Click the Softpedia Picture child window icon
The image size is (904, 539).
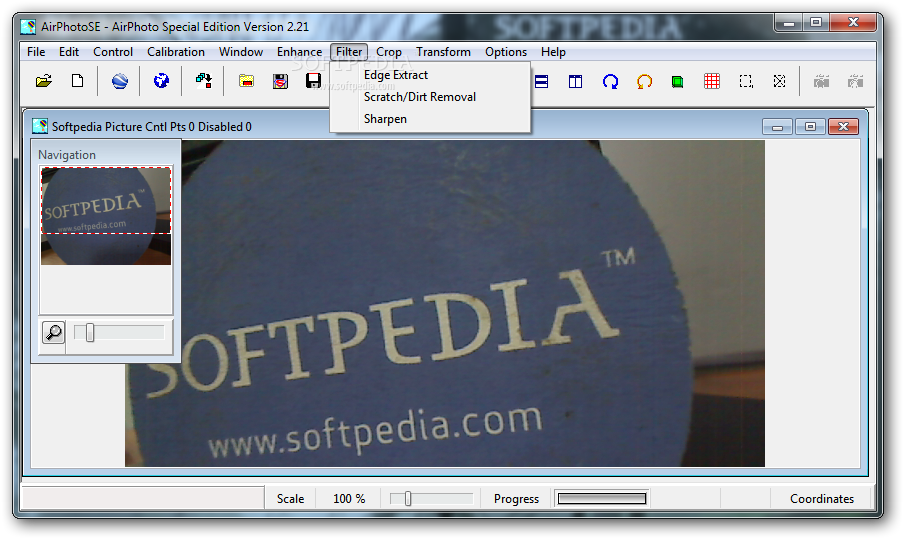(x=40, y=126)
